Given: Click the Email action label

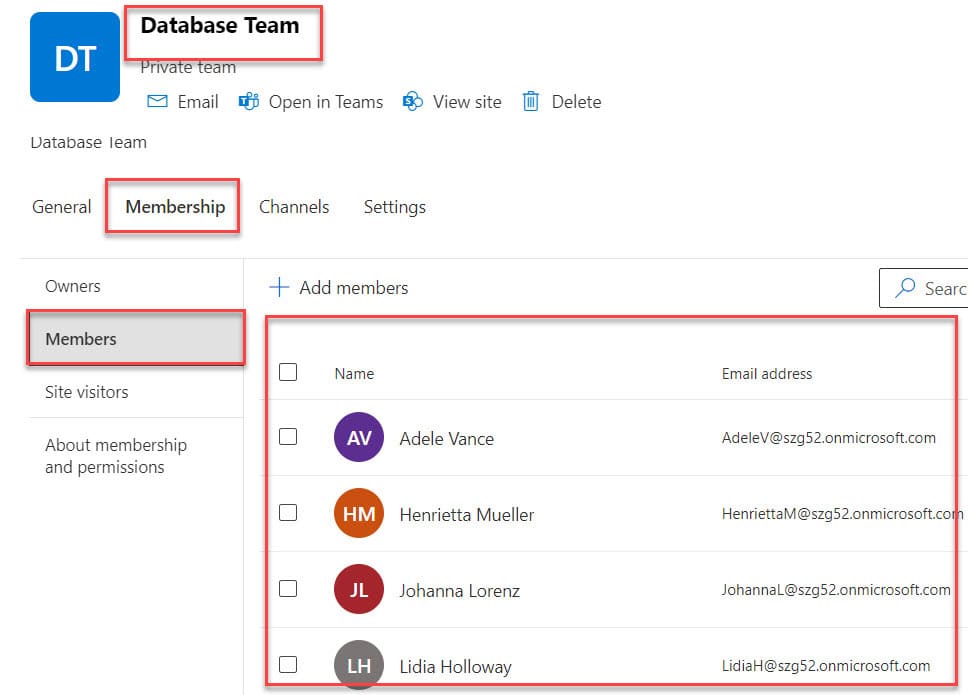Looking at the screenshot, I should coord(198,101).
